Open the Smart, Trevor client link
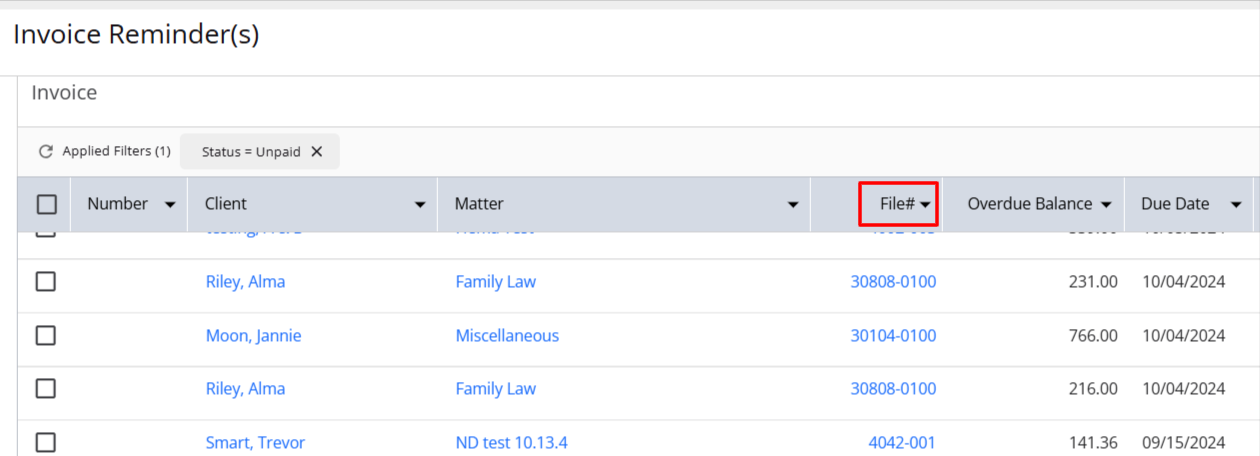The width and height of the screenshot is (1260, 456). [255, 442]
